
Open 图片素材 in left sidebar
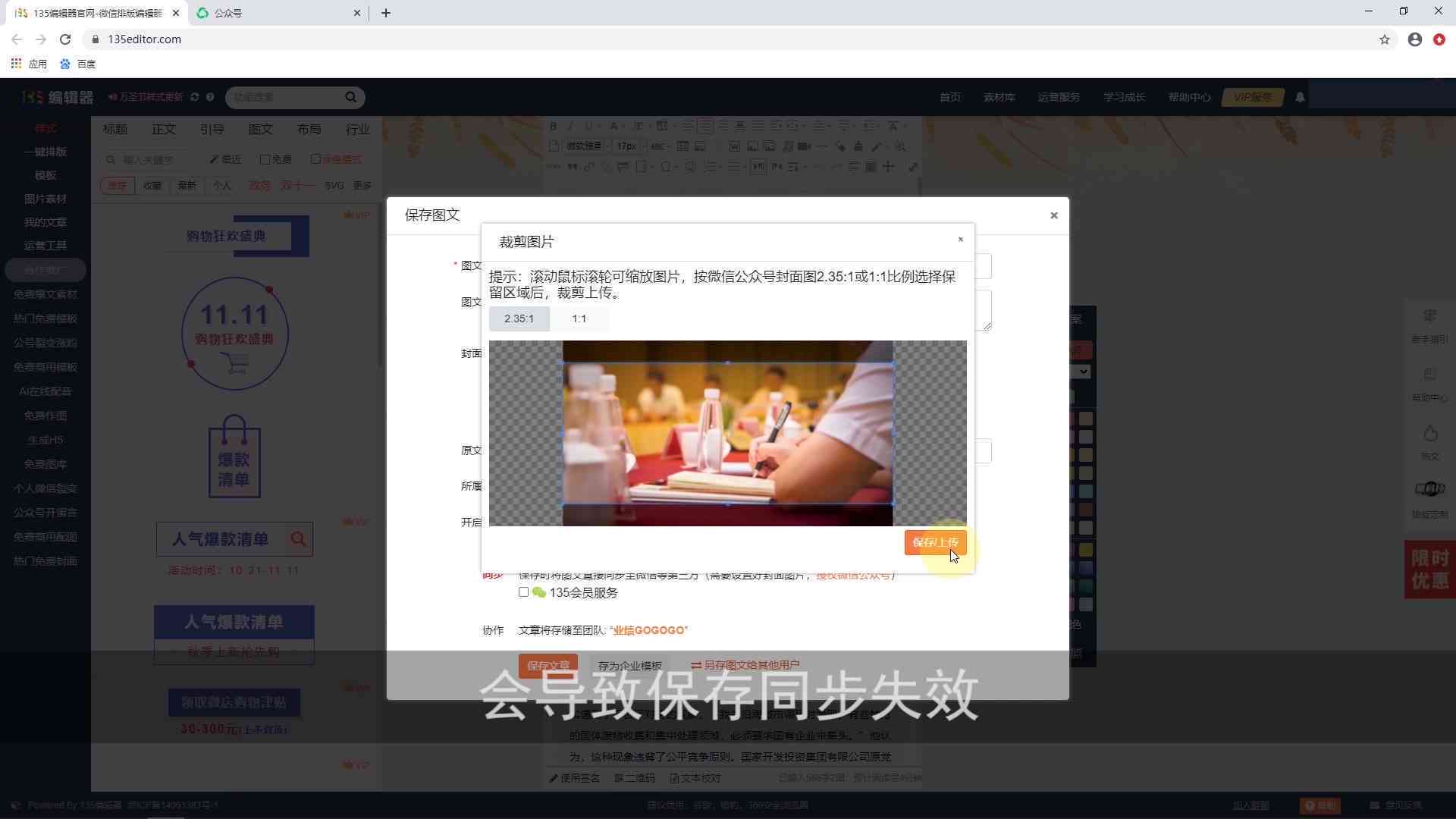45,199
